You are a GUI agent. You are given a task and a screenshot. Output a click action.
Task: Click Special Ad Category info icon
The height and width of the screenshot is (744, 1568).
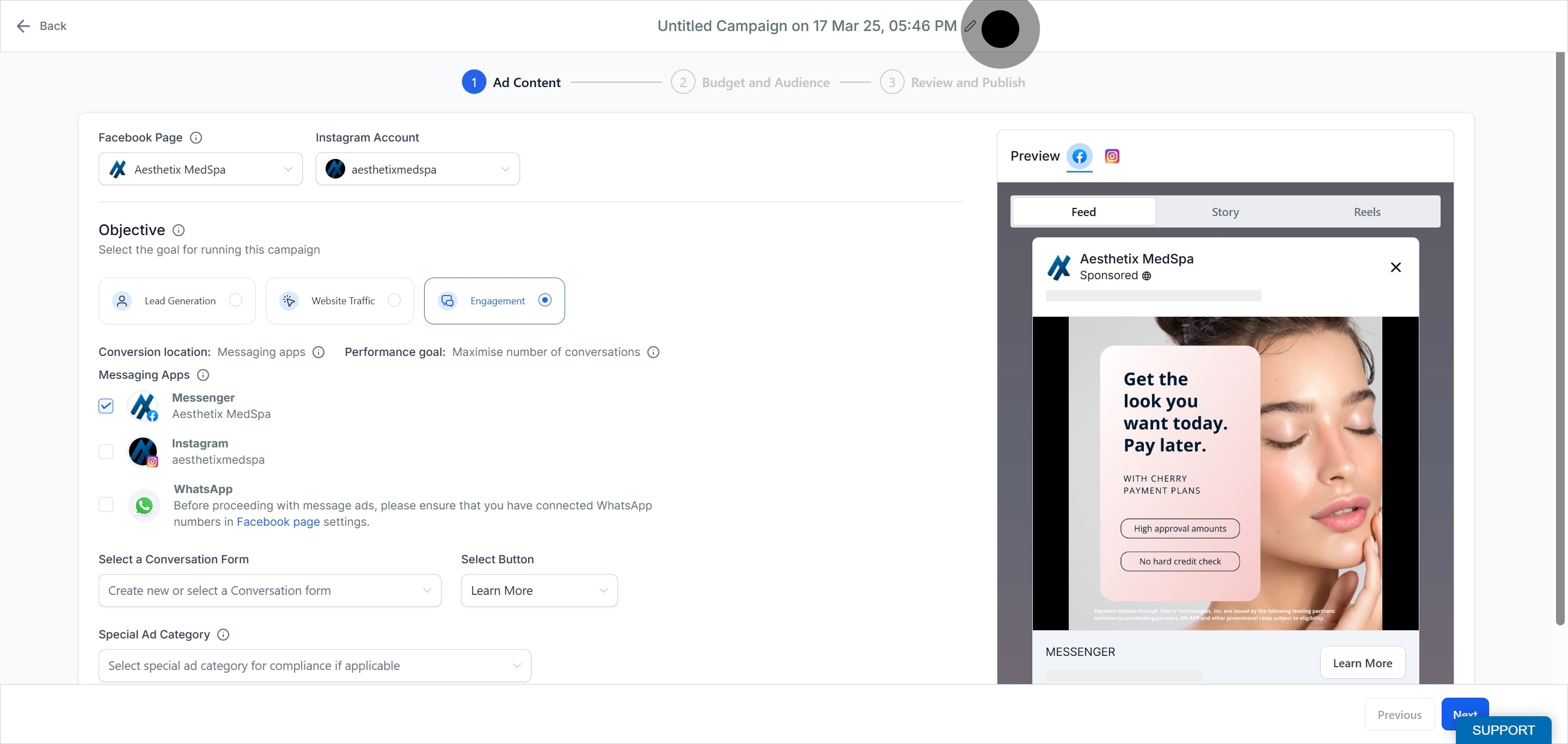pos(223,635)
